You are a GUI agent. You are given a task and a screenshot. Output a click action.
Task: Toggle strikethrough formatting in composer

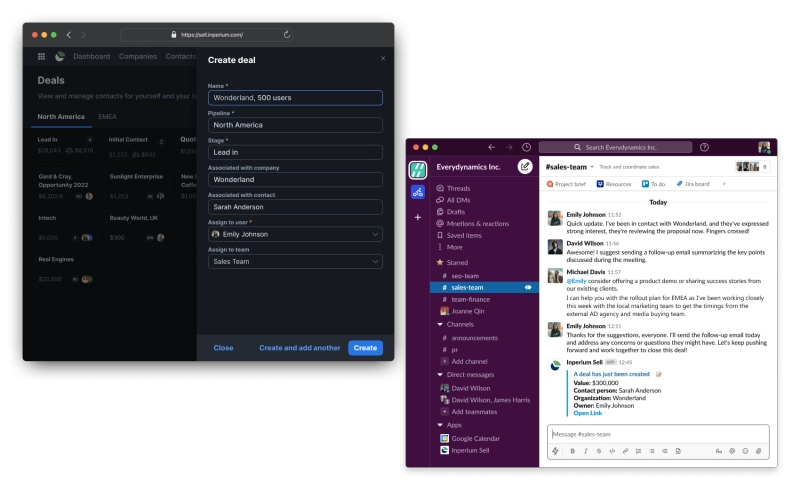(x=598, y=451)
